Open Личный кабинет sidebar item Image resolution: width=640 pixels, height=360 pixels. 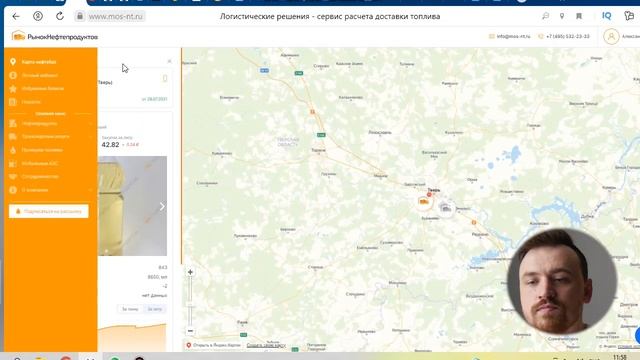(x=40, y=76)
